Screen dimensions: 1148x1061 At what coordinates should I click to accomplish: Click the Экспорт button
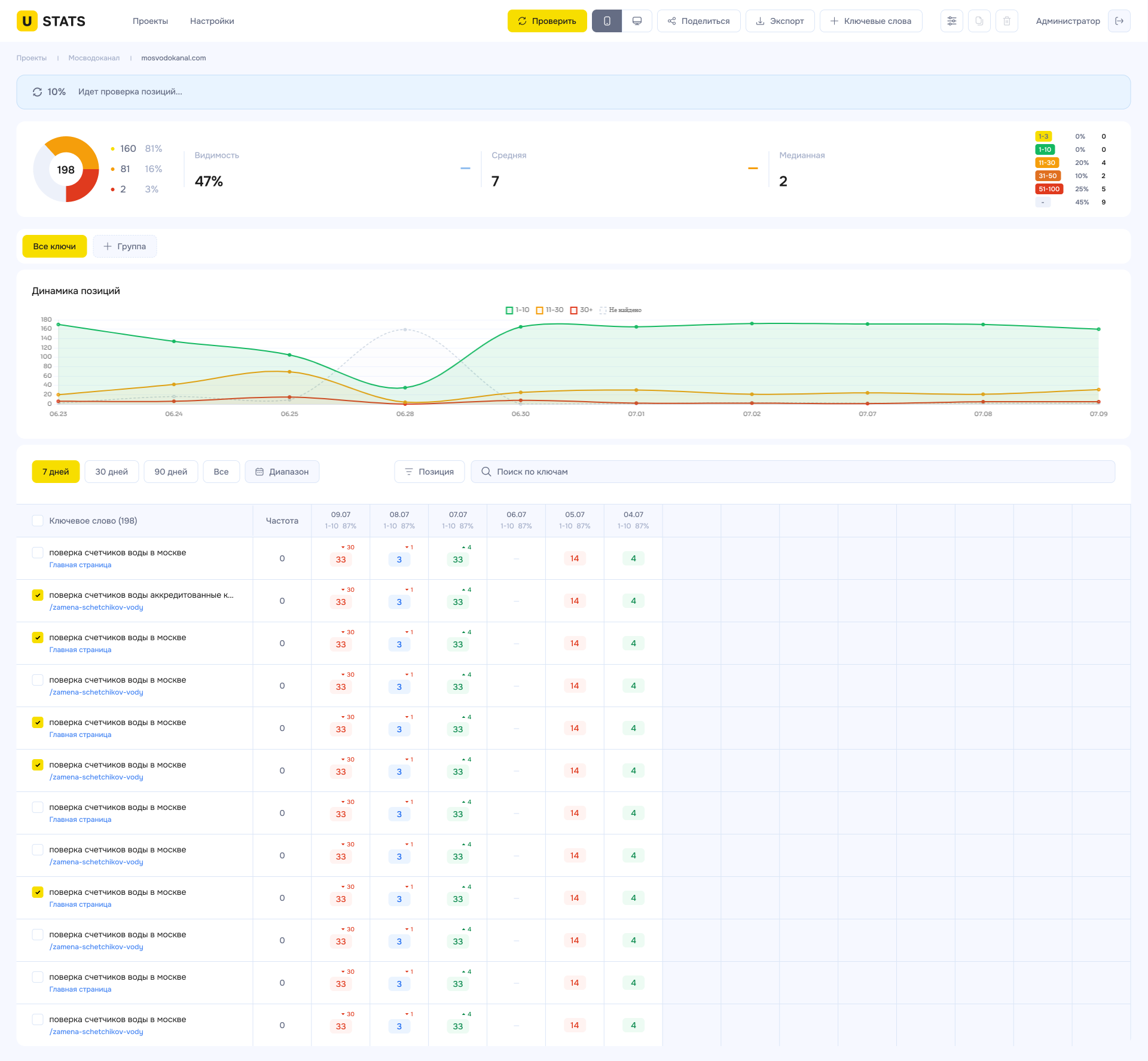pyautogui.click(x=780, y=21)
